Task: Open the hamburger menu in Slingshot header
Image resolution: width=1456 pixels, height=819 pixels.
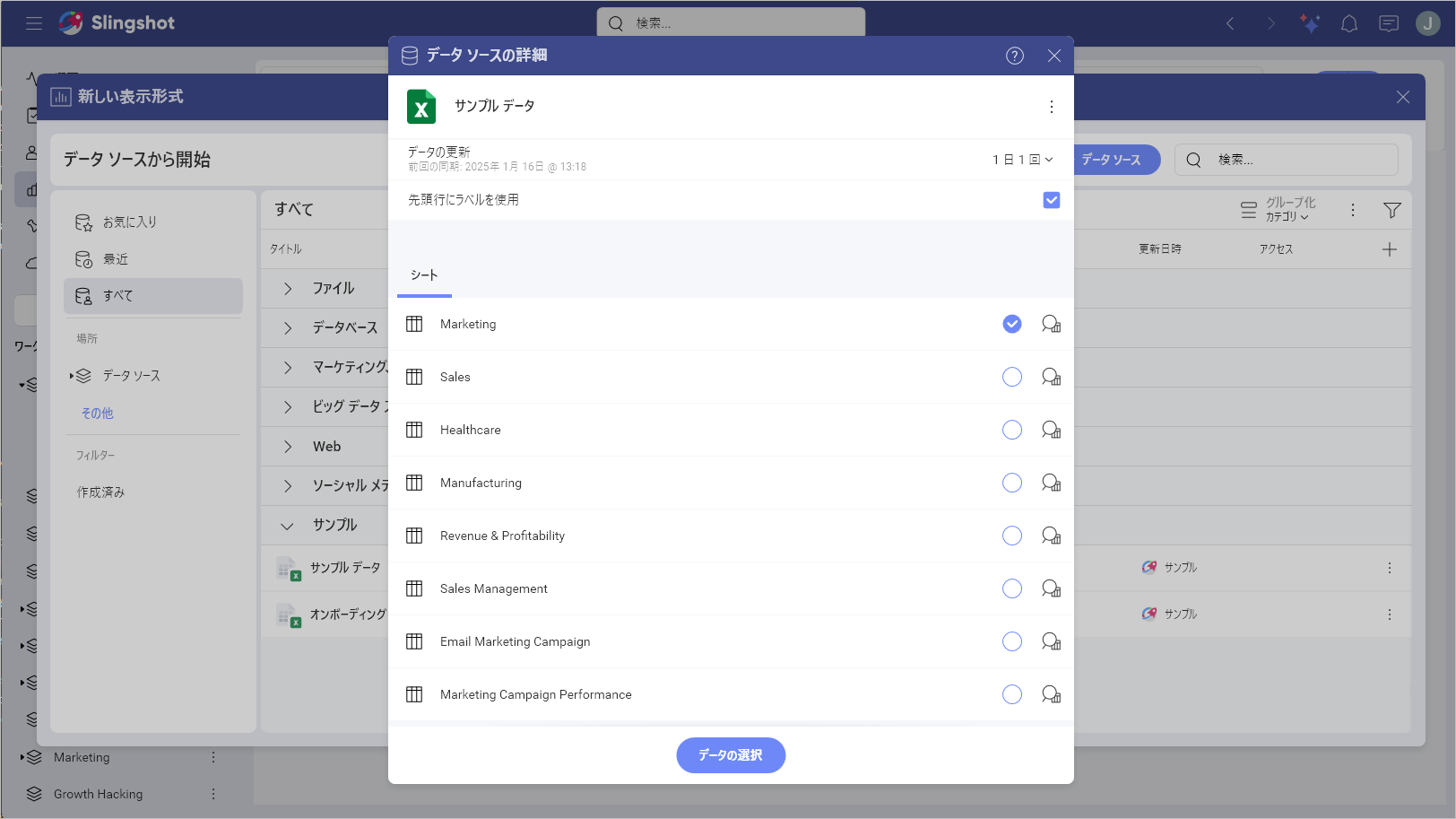Action: [34, 23]
